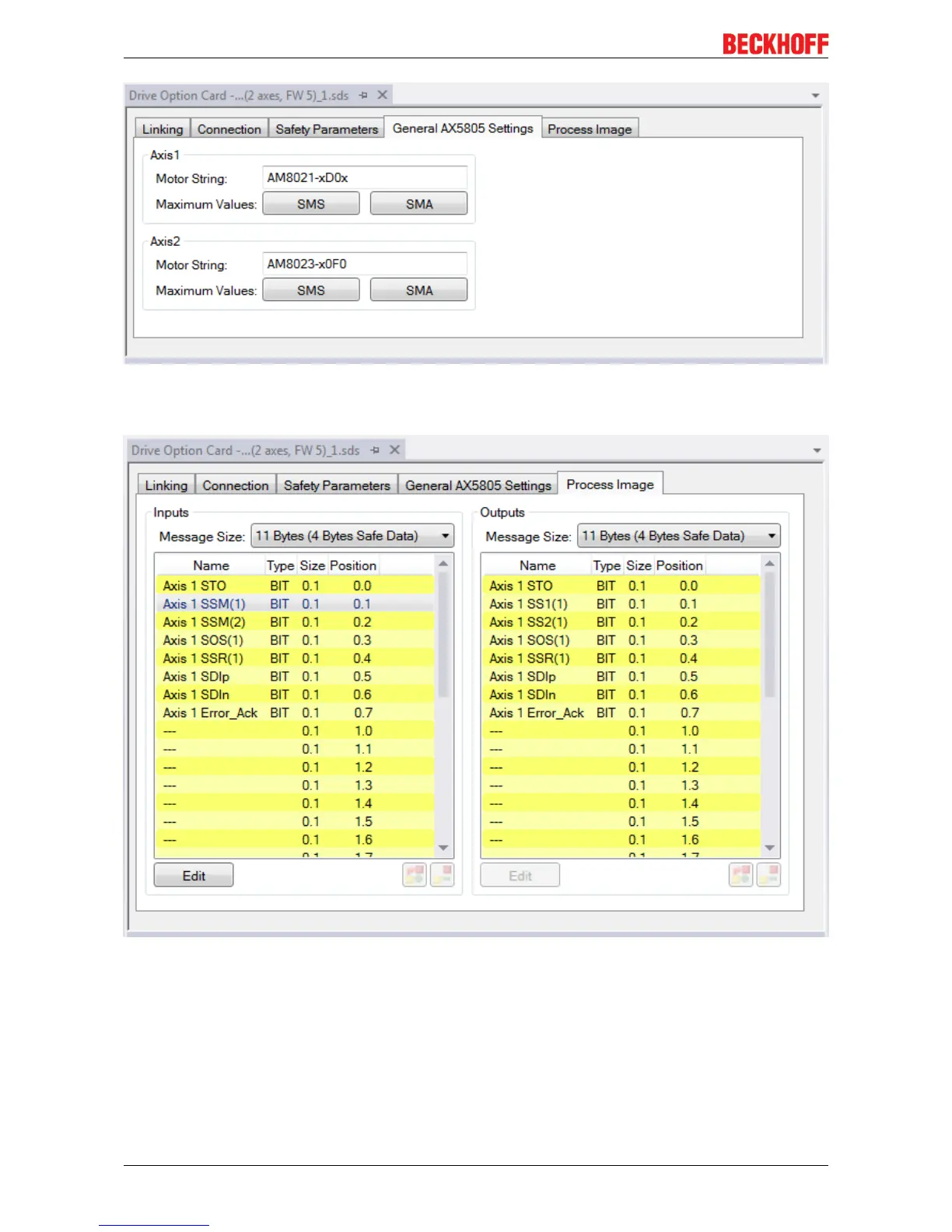
Task: Select Axis 1 SDIn row in Outputs
Action: coord(621,695)
